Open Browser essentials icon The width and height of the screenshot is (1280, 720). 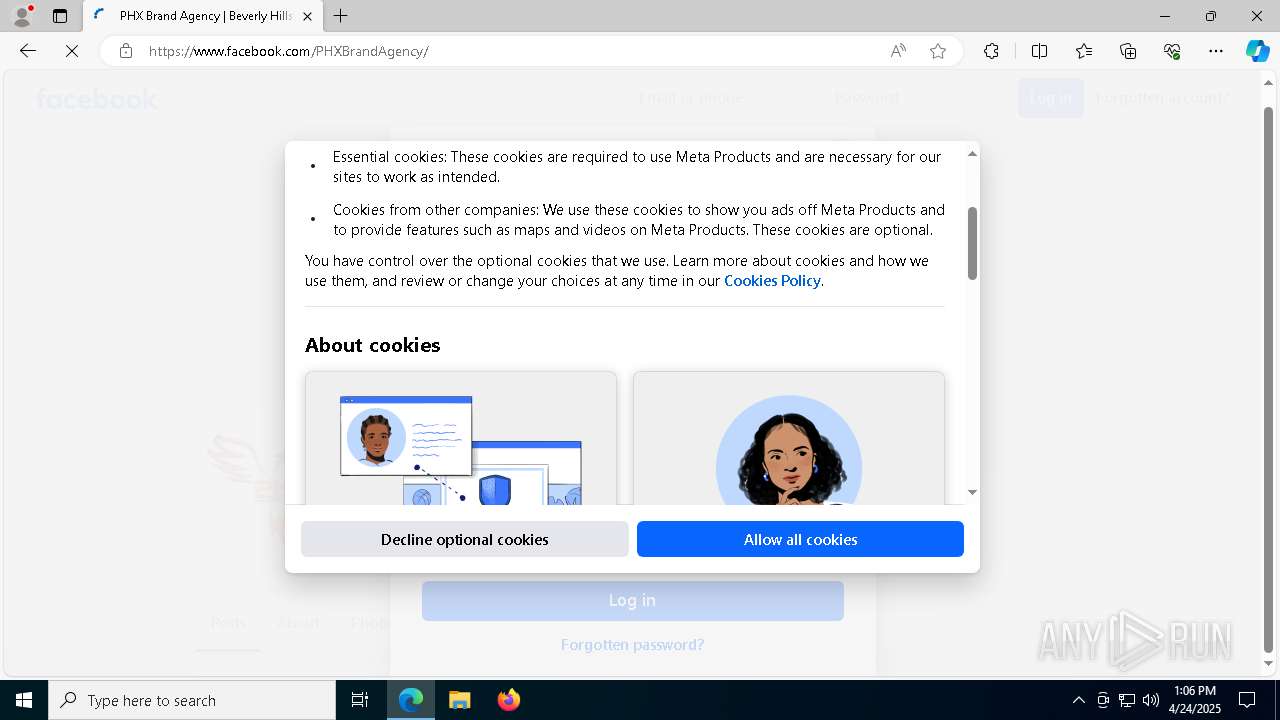coord(1172,51)
